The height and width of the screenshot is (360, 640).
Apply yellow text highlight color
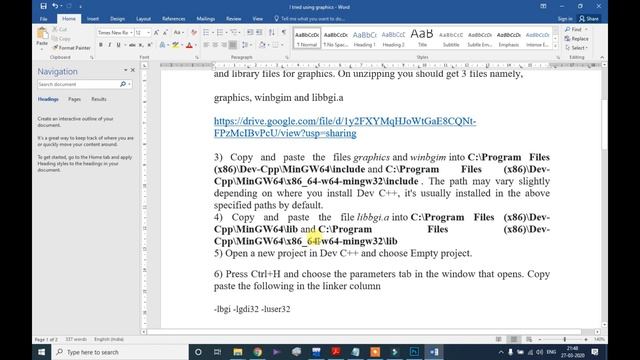click(x=176, y=45)
